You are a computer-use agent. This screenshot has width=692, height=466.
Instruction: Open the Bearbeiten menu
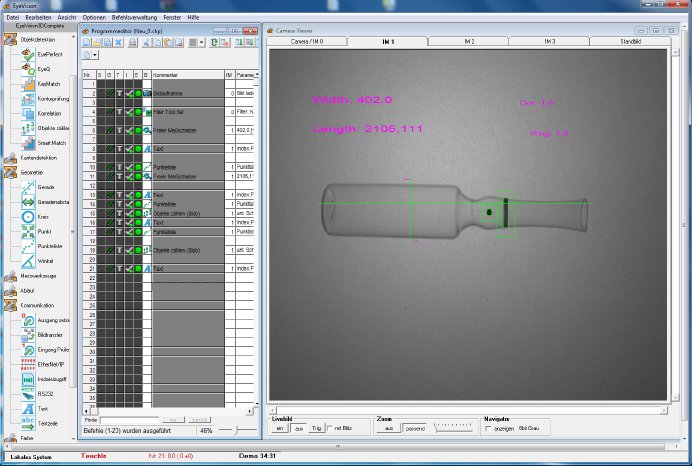(x=38, y=18)
